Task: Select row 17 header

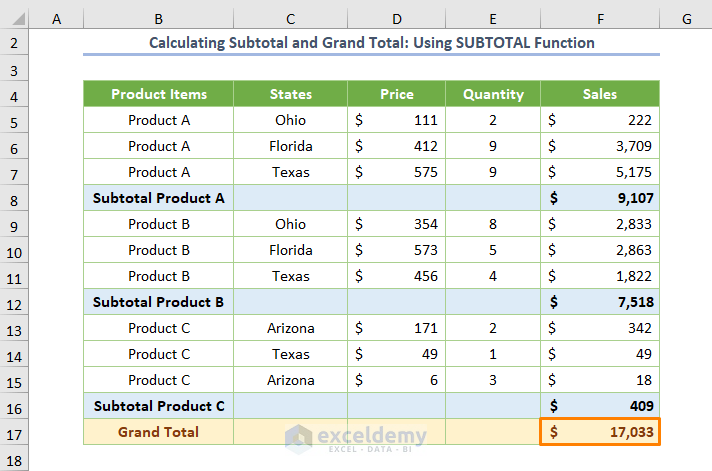Action: click(14, 432)
